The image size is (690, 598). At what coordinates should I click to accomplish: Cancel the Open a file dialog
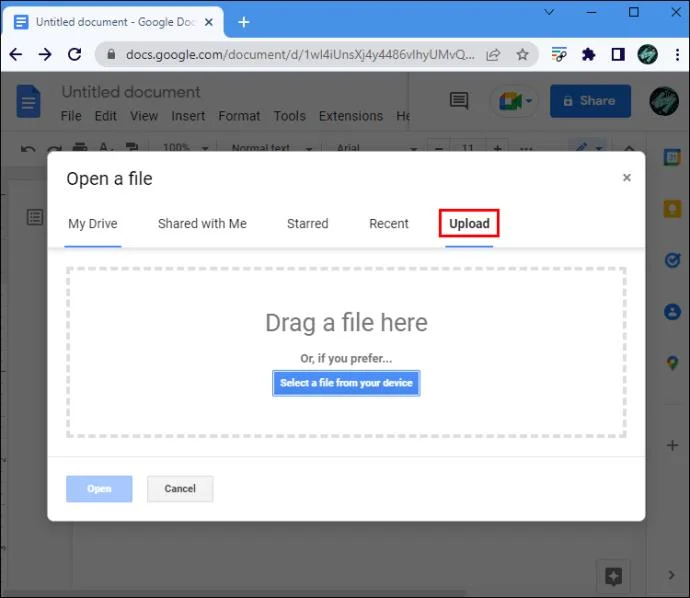(180, 489)
